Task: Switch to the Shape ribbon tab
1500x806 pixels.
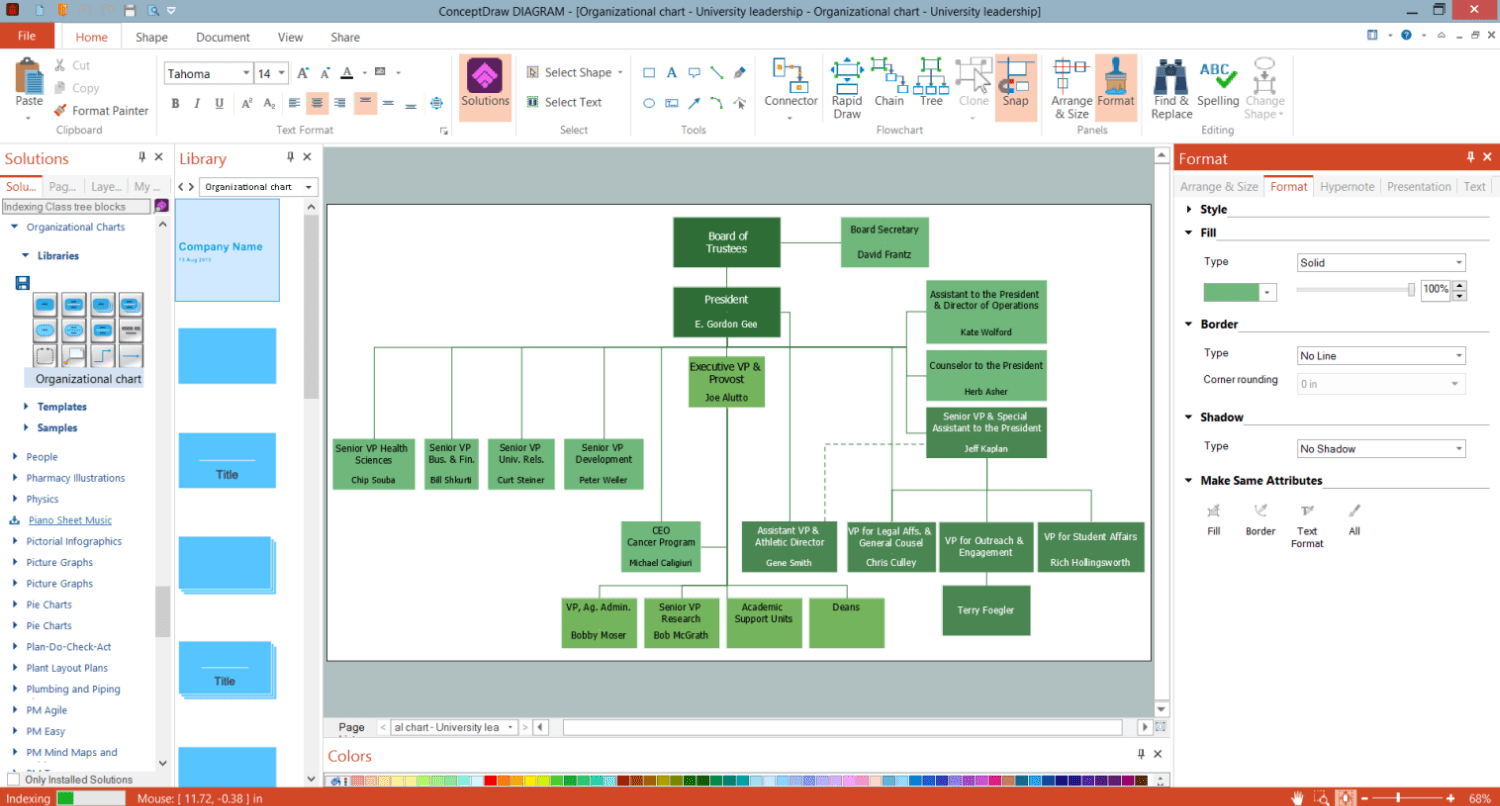Action: click(152, 37)
